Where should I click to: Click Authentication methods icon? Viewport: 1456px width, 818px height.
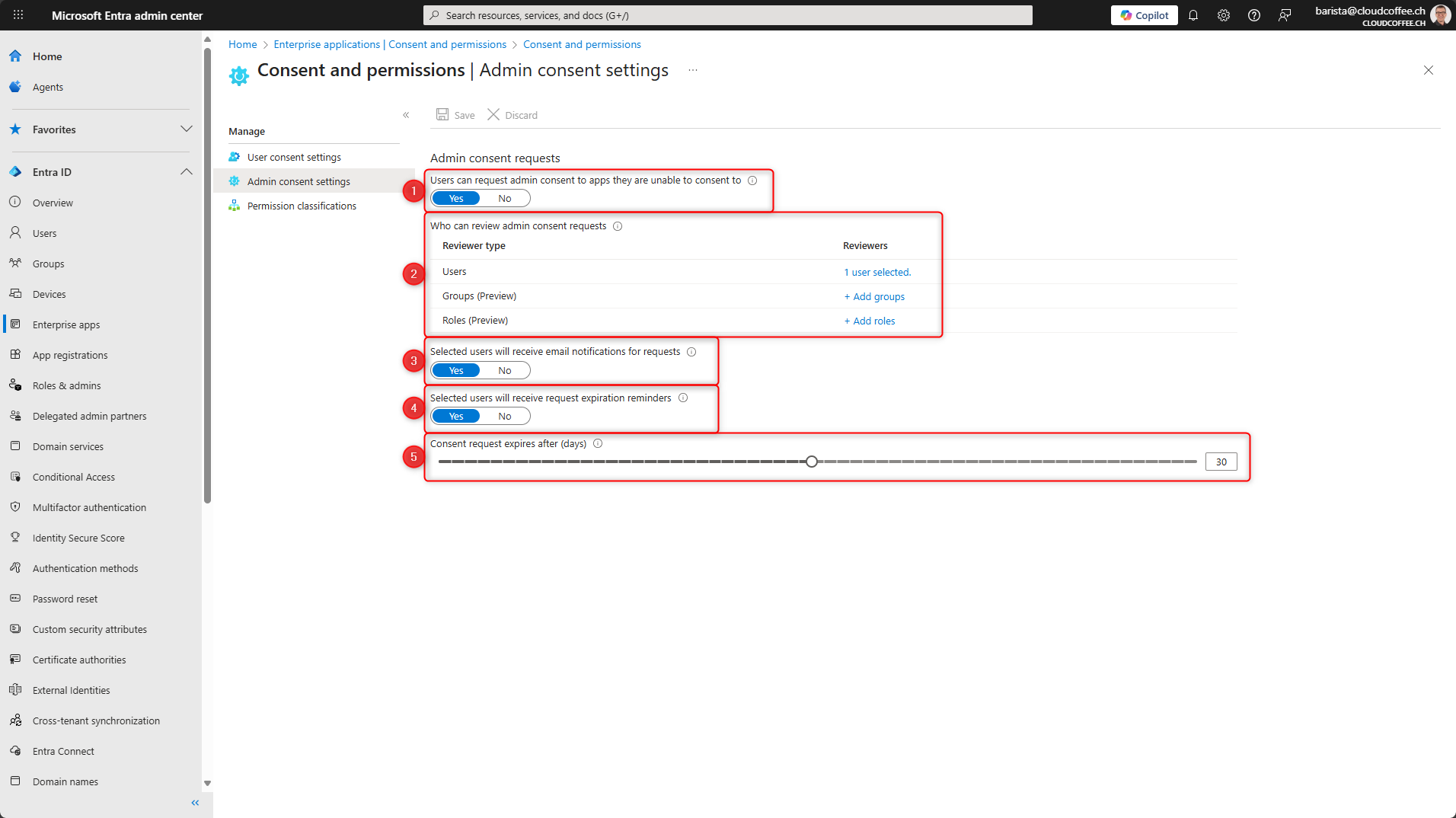point(15,568)
